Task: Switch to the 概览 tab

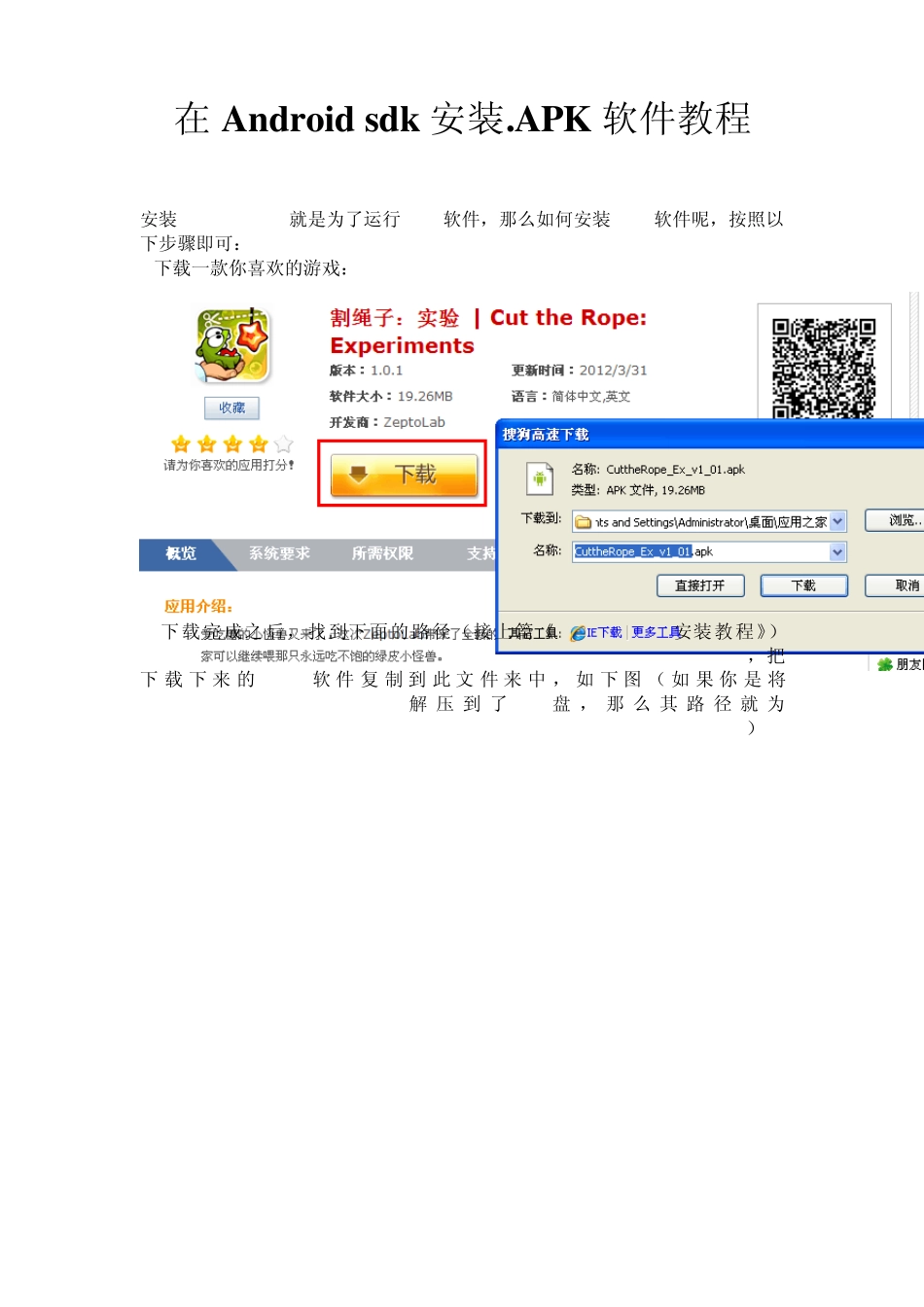Action: pyautogui.click(x=181, y=553)
